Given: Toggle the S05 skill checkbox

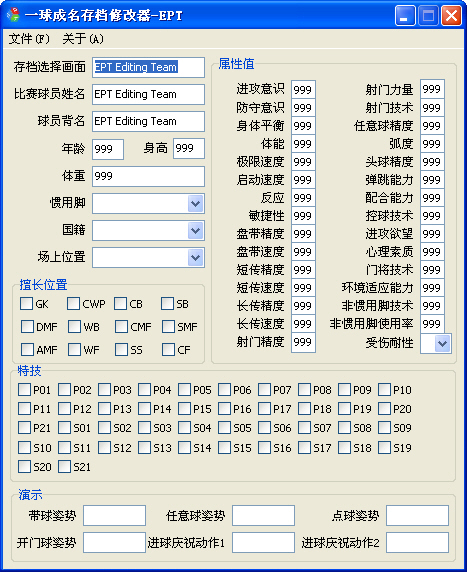Looking at the screenshot, I should (x=224, y=428).
